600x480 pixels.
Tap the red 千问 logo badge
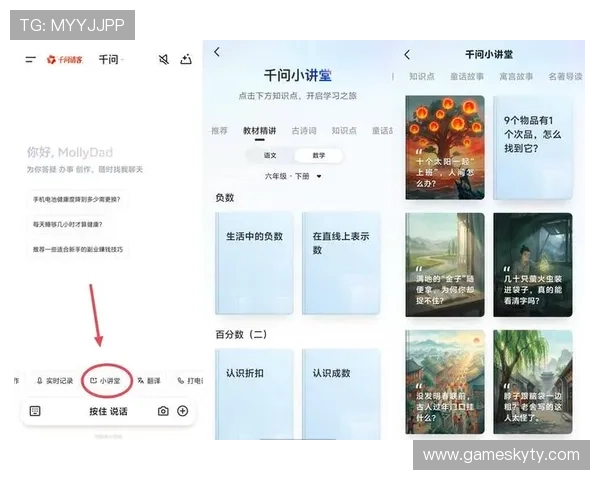click(64, 60)
